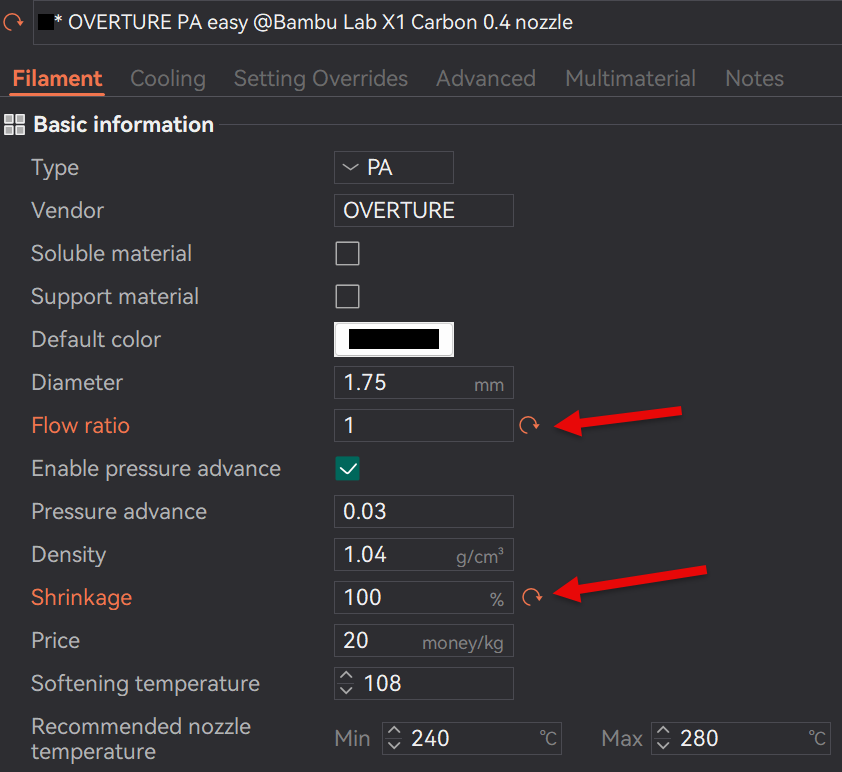
Task: Click the Softening temperature stepper arrows
Action: 347,684
